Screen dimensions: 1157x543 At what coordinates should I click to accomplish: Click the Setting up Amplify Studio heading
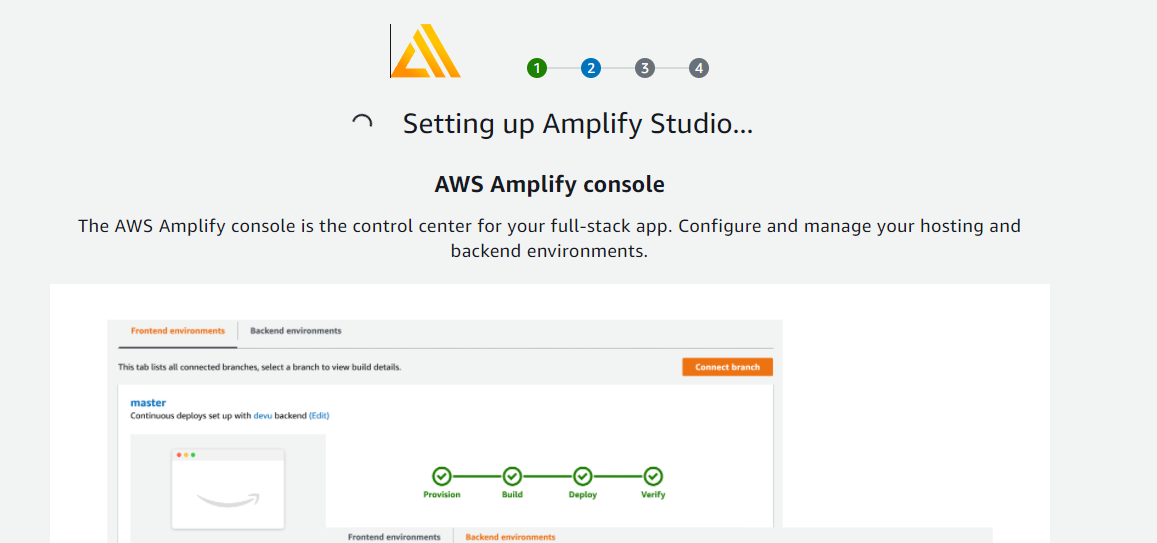coord(578,124)
